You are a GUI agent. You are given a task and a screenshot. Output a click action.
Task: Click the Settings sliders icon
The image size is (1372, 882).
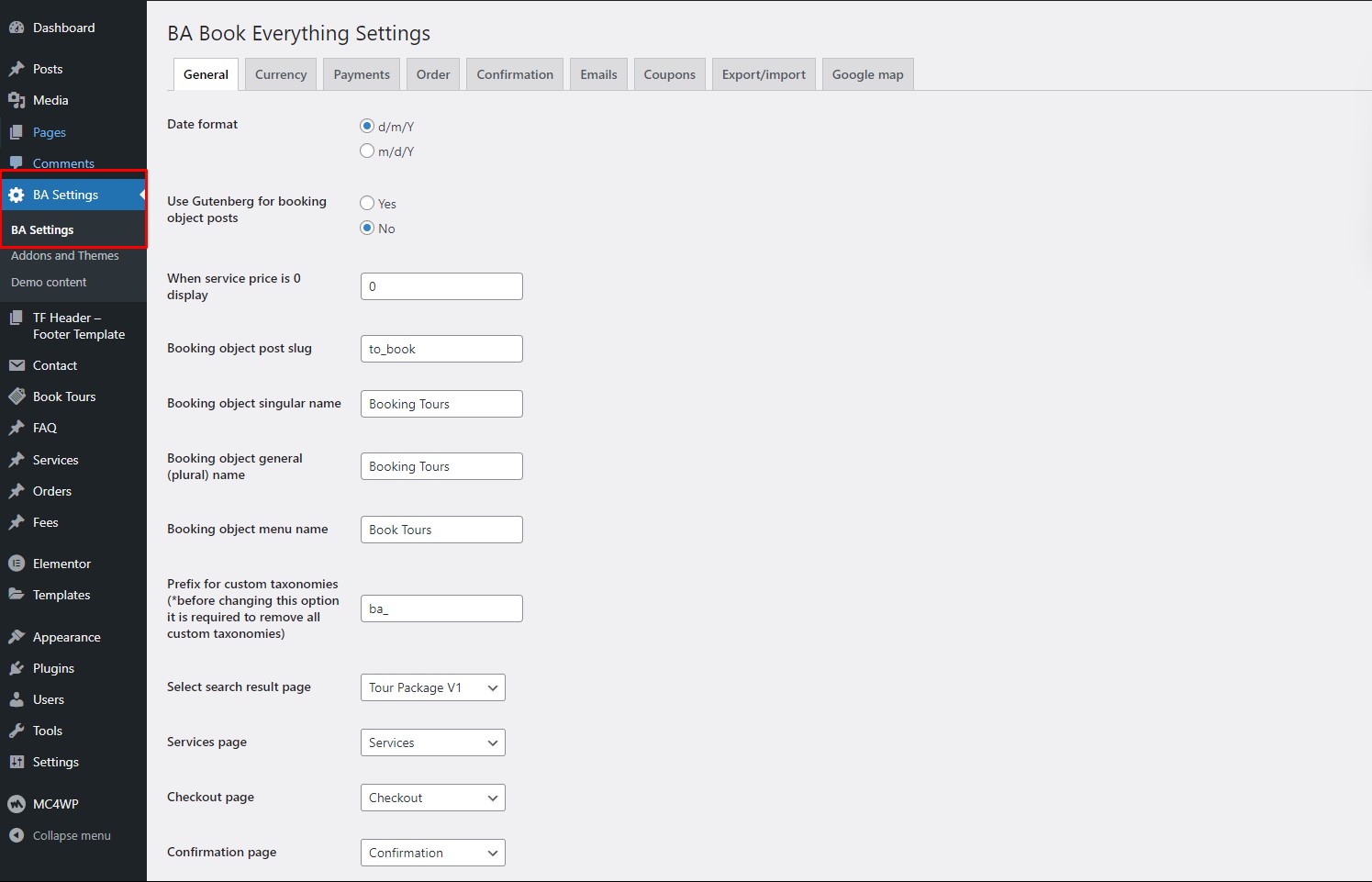(17, 762)
